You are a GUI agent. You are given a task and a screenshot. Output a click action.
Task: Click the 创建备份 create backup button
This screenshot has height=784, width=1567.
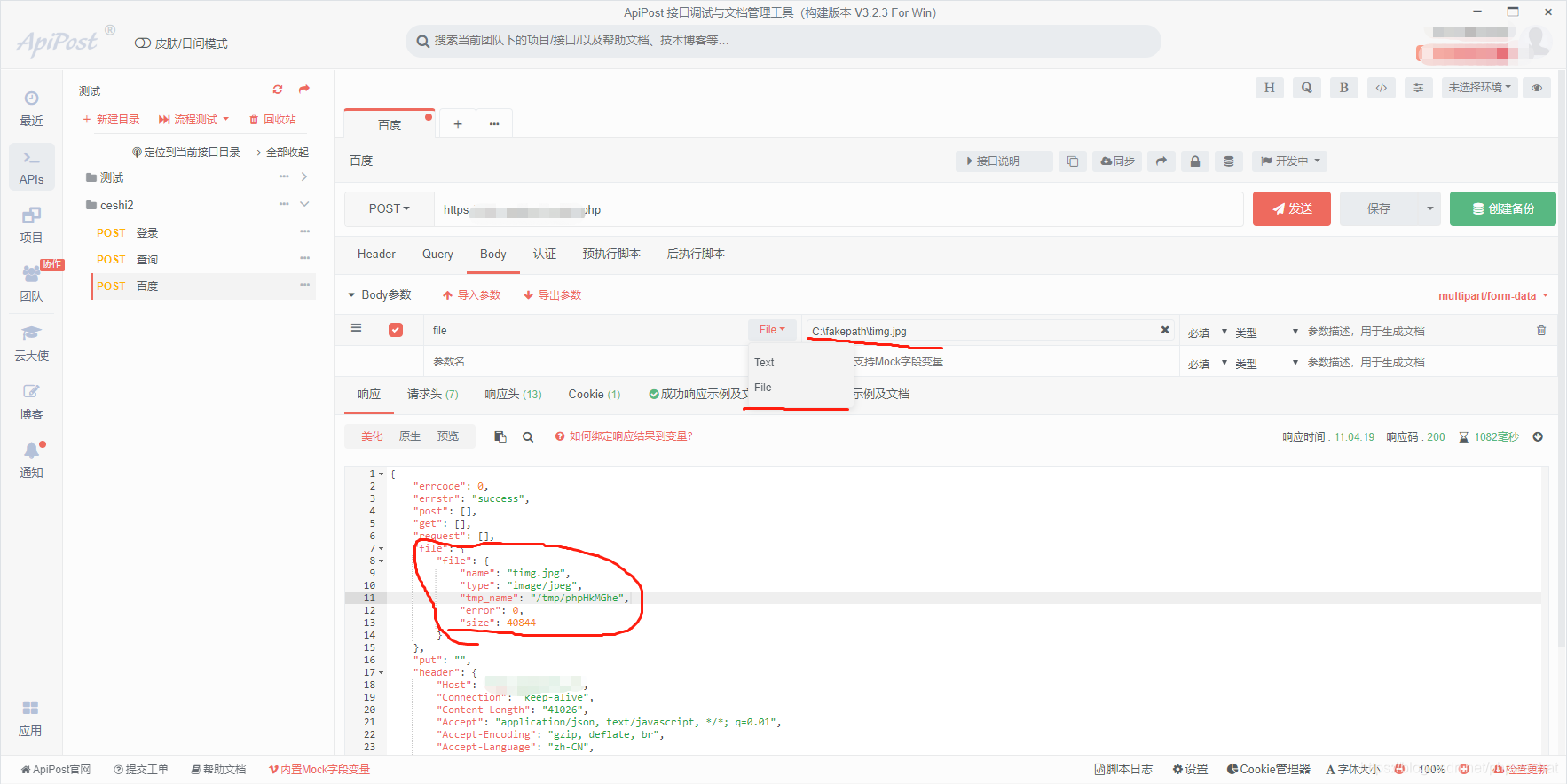pos(1503,209)
